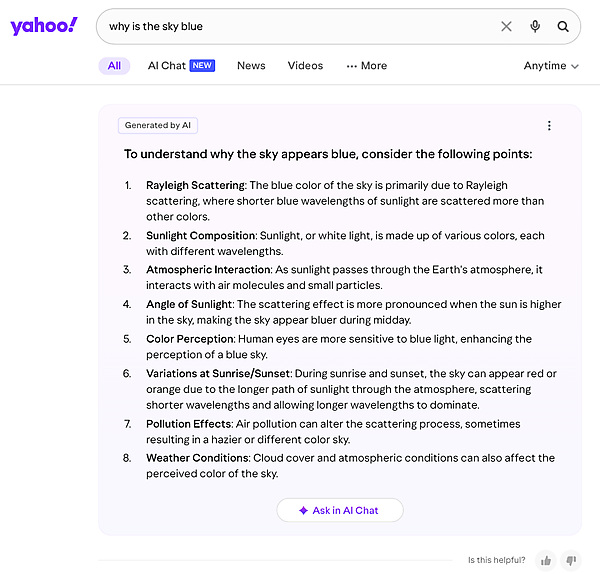The image size is (600, 574).
Task: Go to the Videos tab
Action: pyautogui.click(x=305, y=66)
